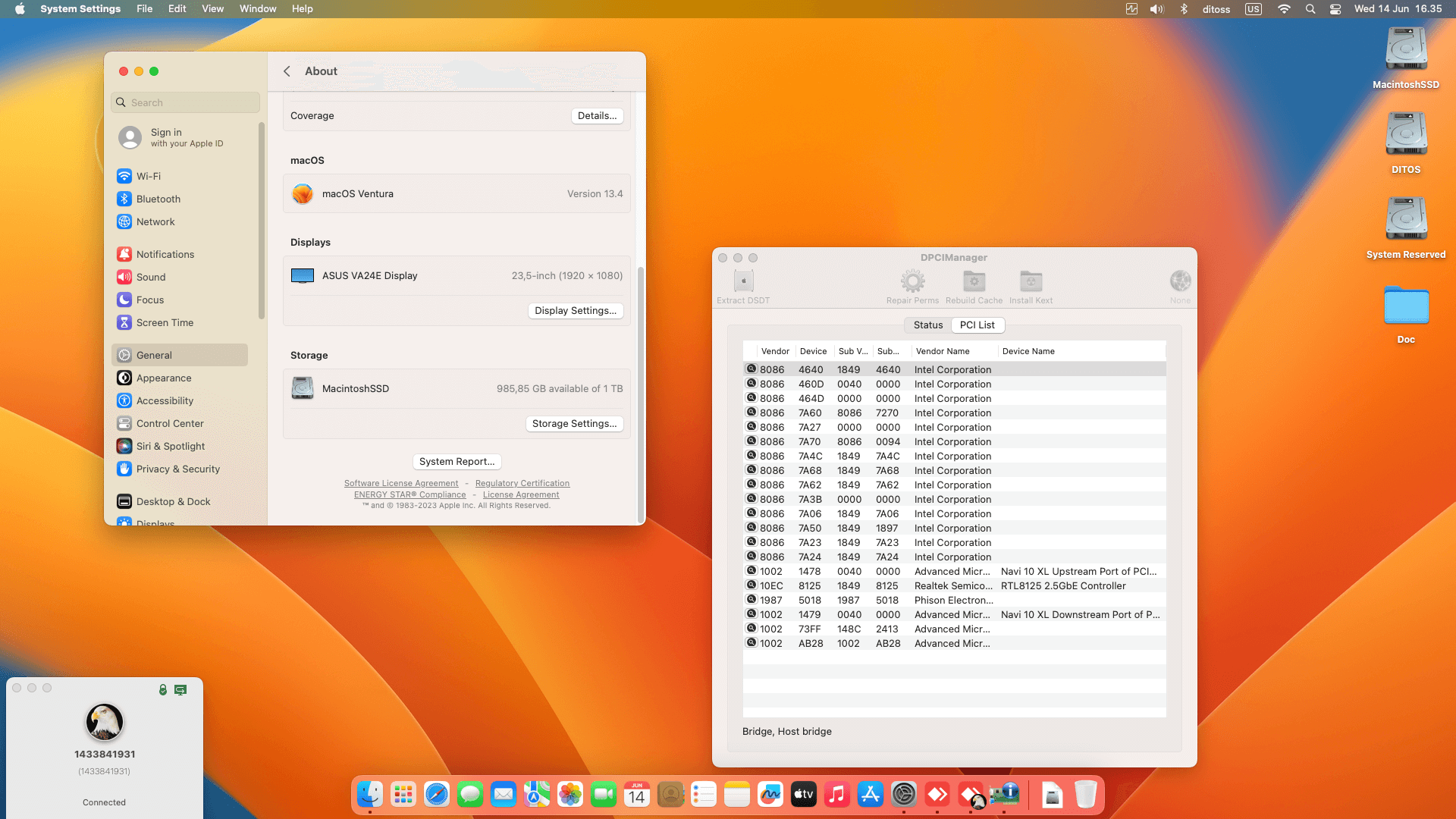Viewport: 1456px width, 819px height.
Task: Switch to the PCI List tab
Action: tap(977, 325)
